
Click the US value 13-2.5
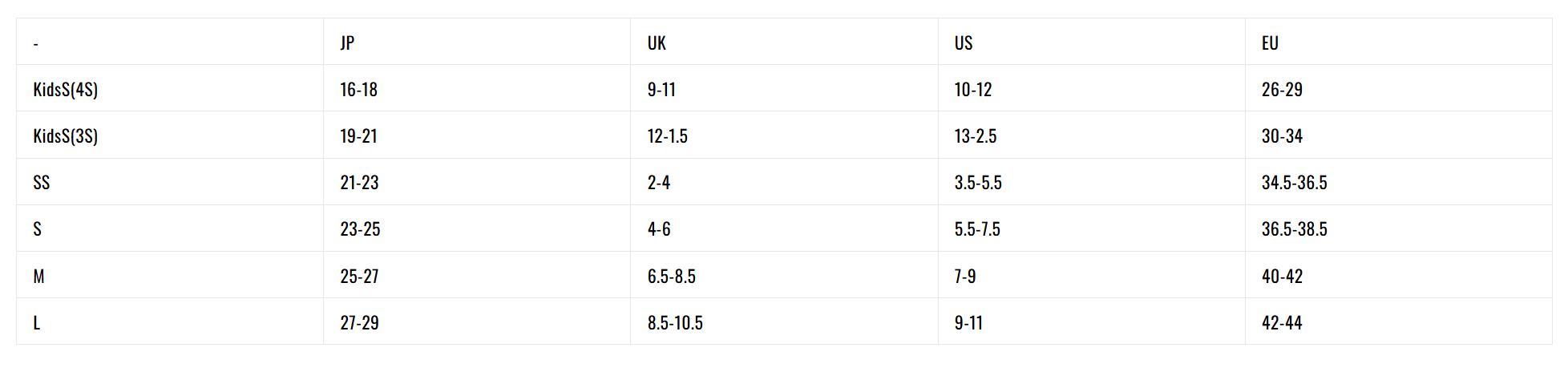(x=976, y=135)
